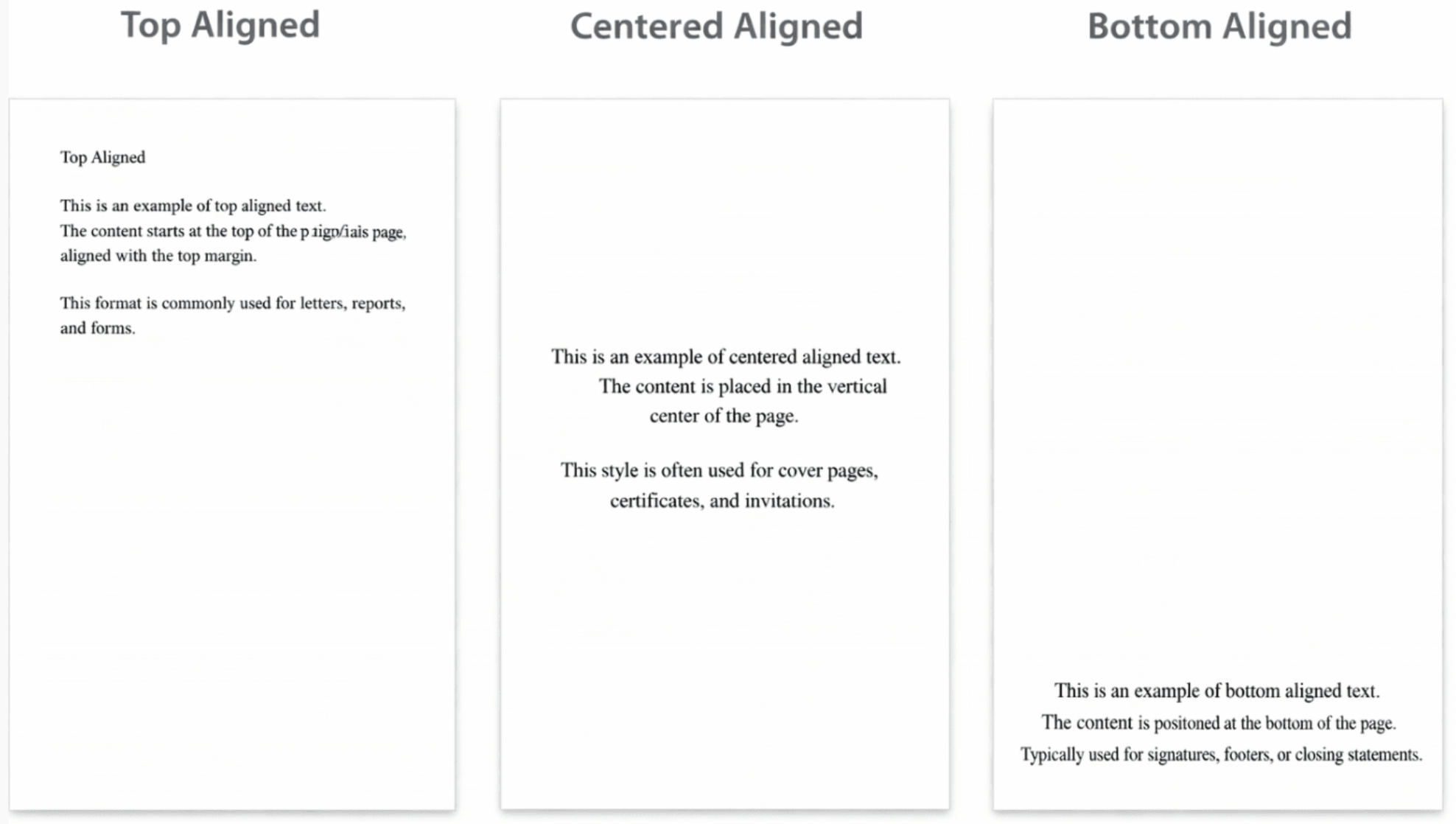This screenshot has height=824, width=1456.
Task: Click the line mentioning "signatures, footers"
Action: coord(1221,755)
